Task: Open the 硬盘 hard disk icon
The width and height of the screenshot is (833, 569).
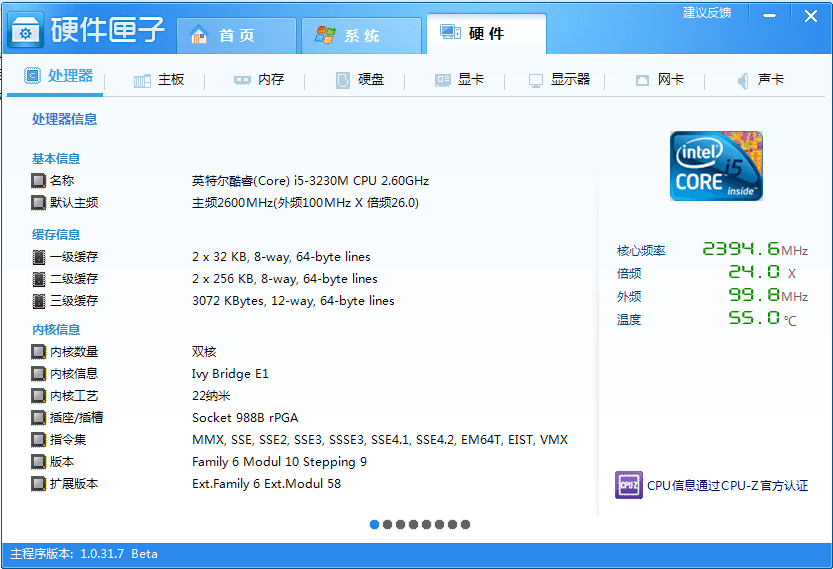Action: pos(343,80)
